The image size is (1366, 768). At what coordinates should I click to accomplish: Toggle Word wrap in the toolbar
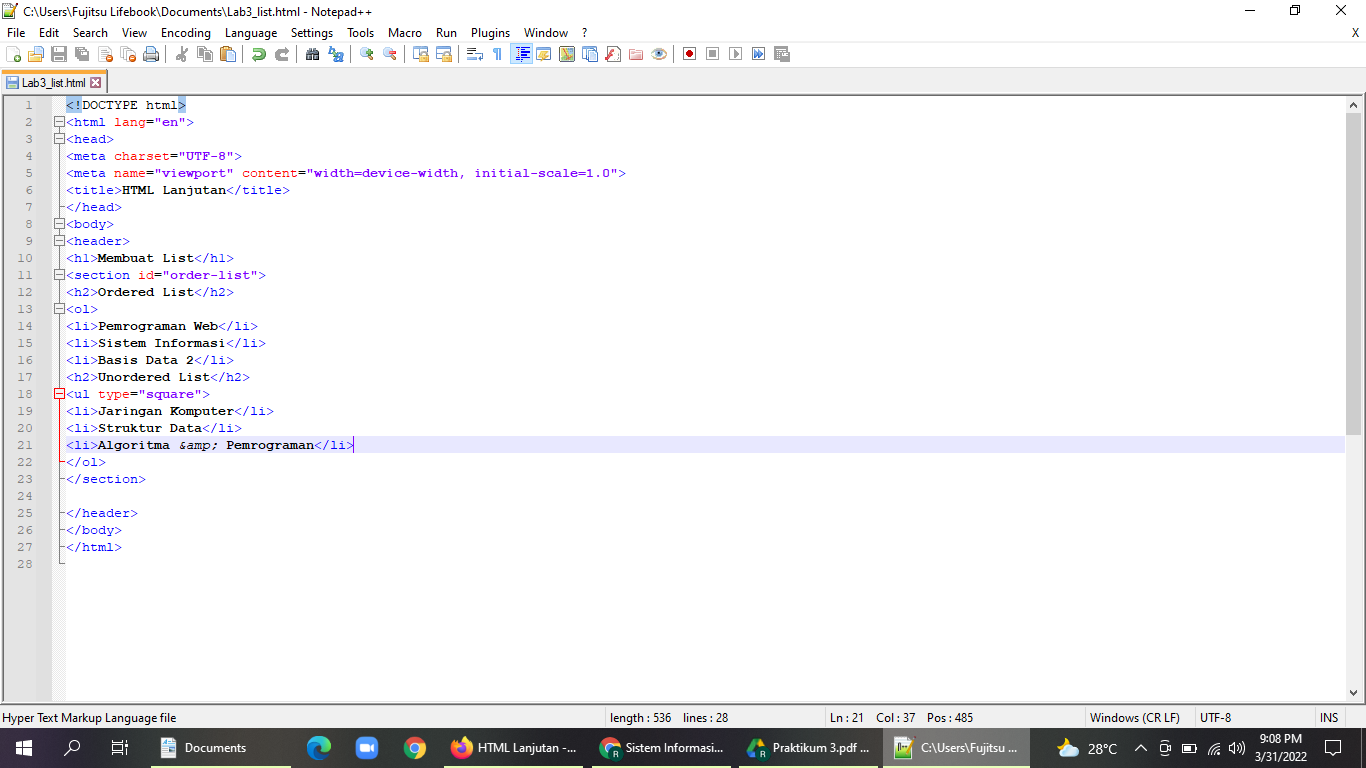point(475,54)
